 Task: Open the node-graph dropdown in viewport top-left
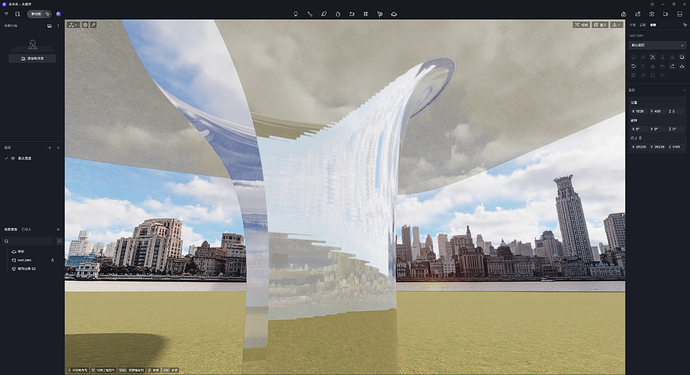(73, 25)
